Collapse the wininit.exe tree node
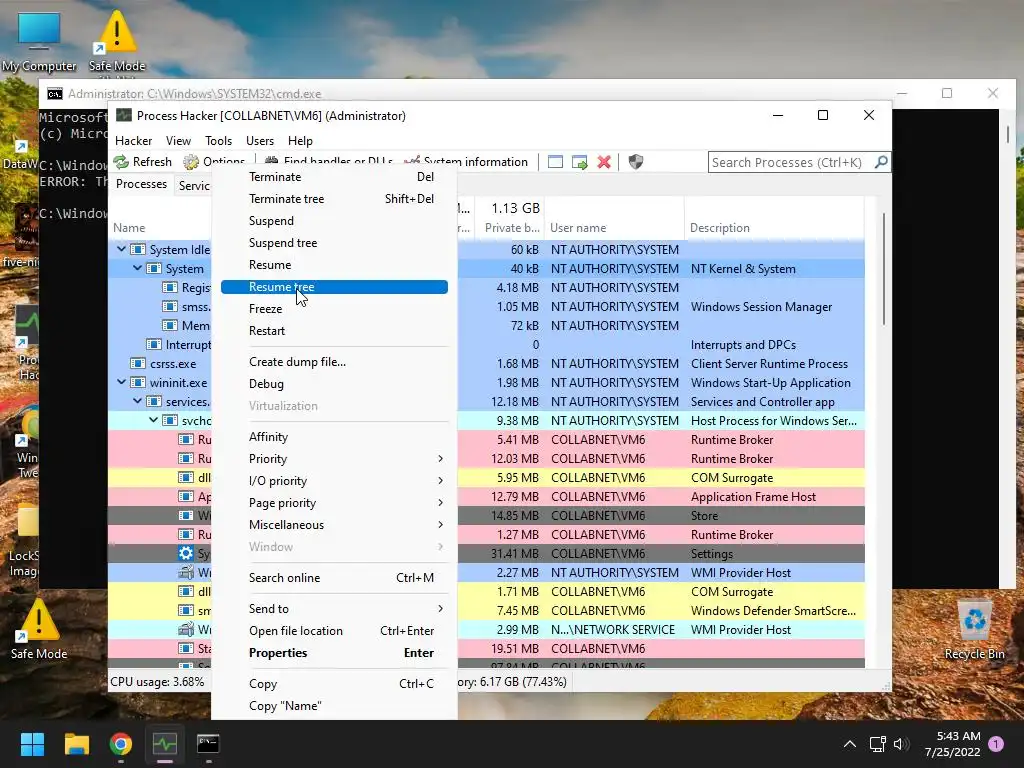 click(x=121, y=382)
